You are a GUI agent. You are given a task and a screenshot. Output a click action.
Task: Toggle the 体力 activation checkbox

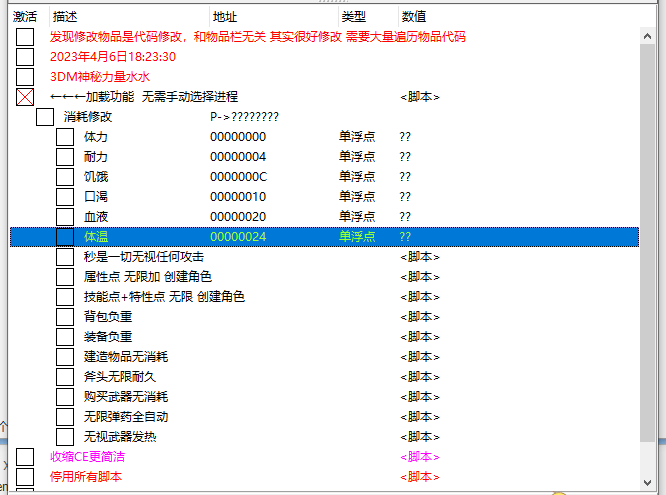[65, 137]
